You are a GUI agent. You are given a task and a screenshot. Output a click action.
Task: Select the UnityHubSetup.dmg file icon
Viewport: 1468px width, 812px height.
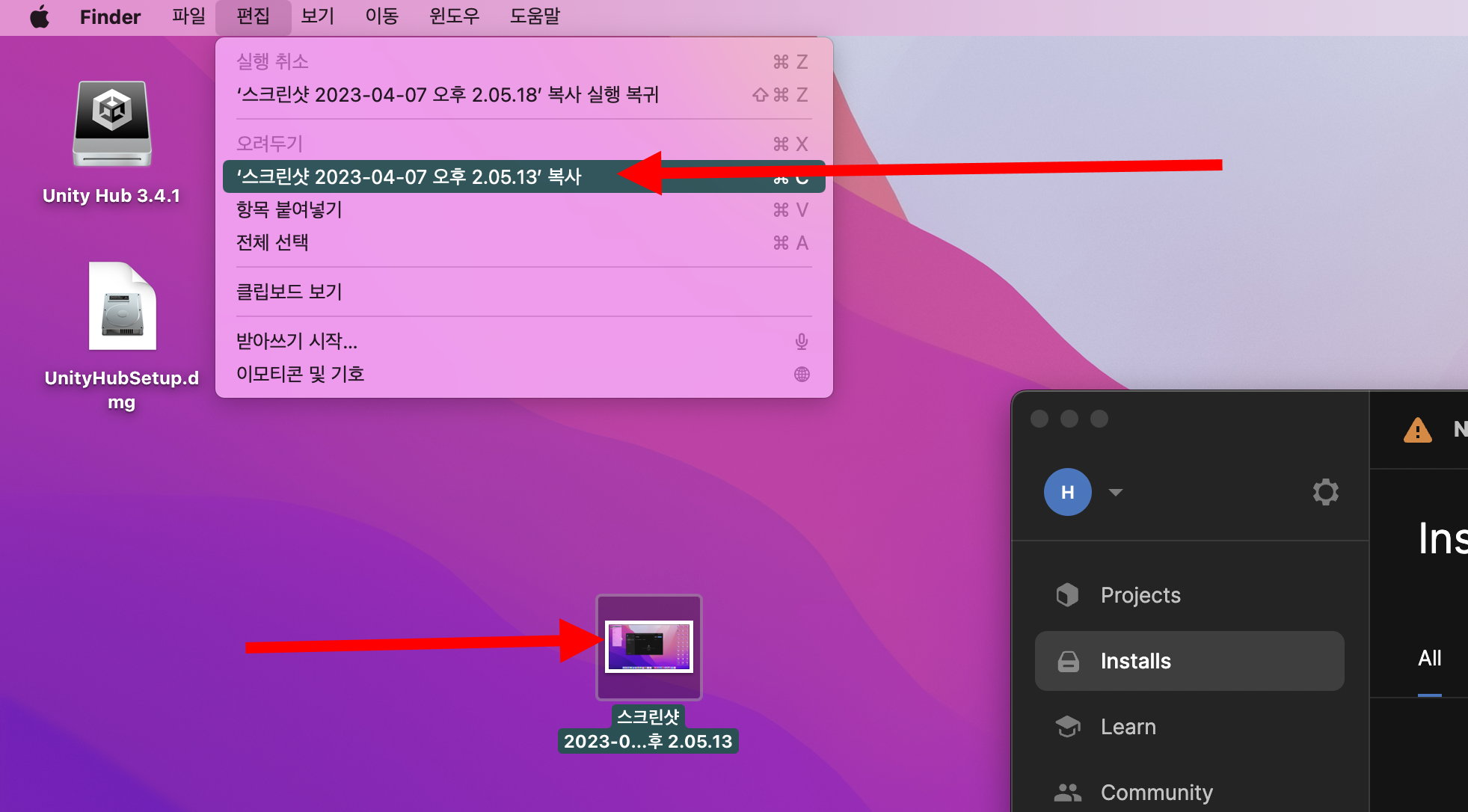tap(122, 306)
